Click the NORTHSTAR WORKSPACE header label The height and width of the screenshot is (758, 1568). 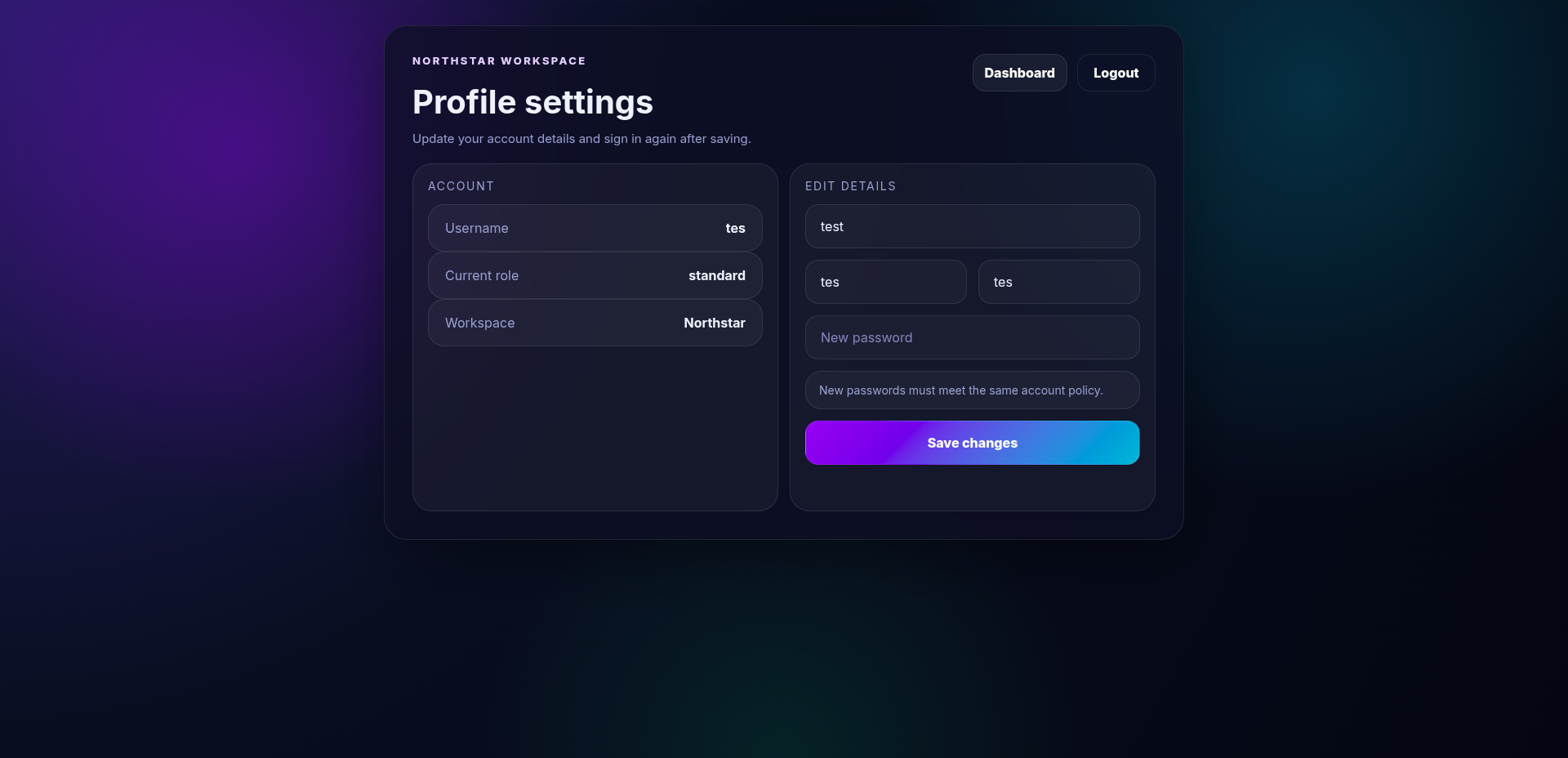click(499, 61)
